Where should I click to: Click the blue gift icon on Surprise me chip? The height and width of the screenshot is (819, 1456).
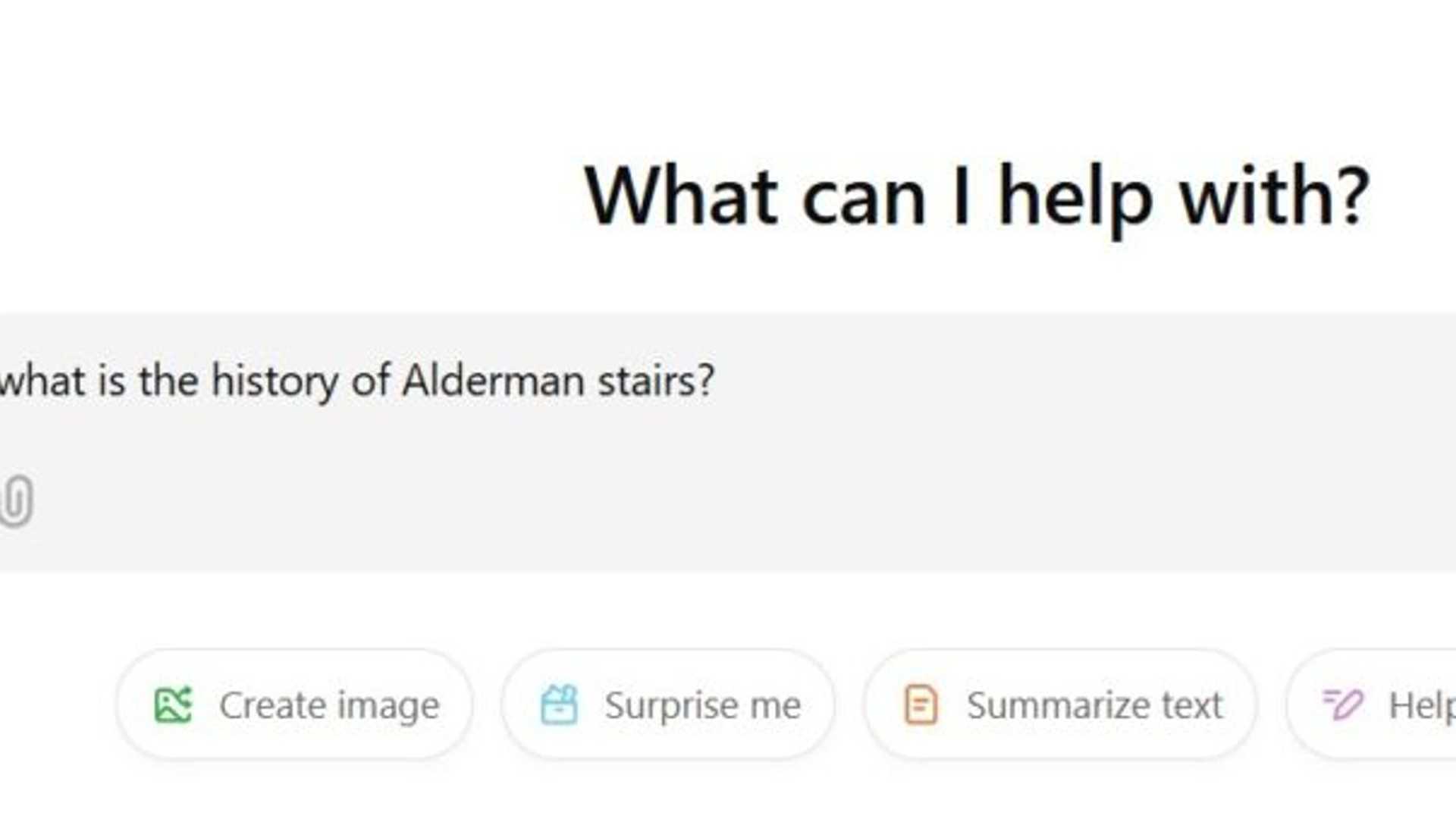point(559,704)
